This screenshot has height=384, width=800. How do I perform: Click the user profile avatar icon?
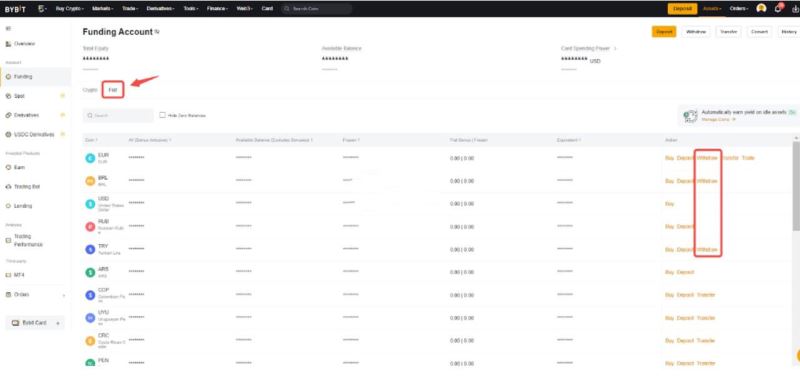(x=761, y=8)
